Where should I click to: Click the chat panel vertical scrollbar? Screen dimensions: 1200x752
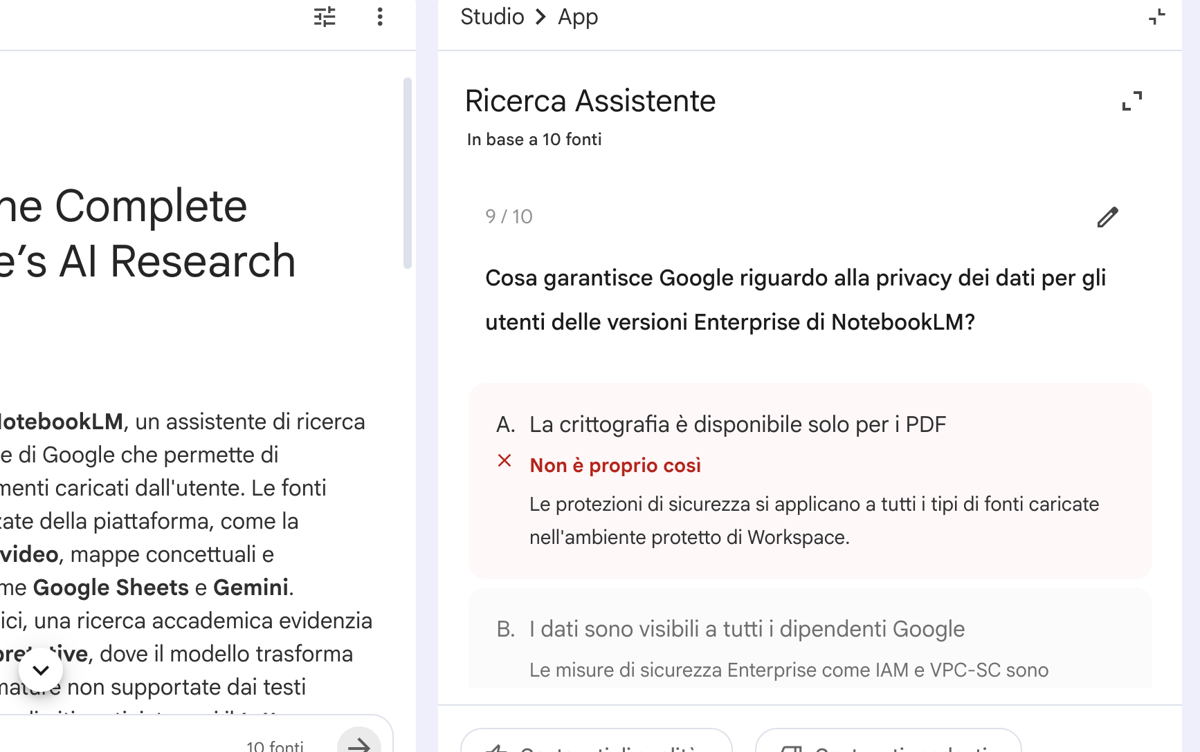point(407,172)
